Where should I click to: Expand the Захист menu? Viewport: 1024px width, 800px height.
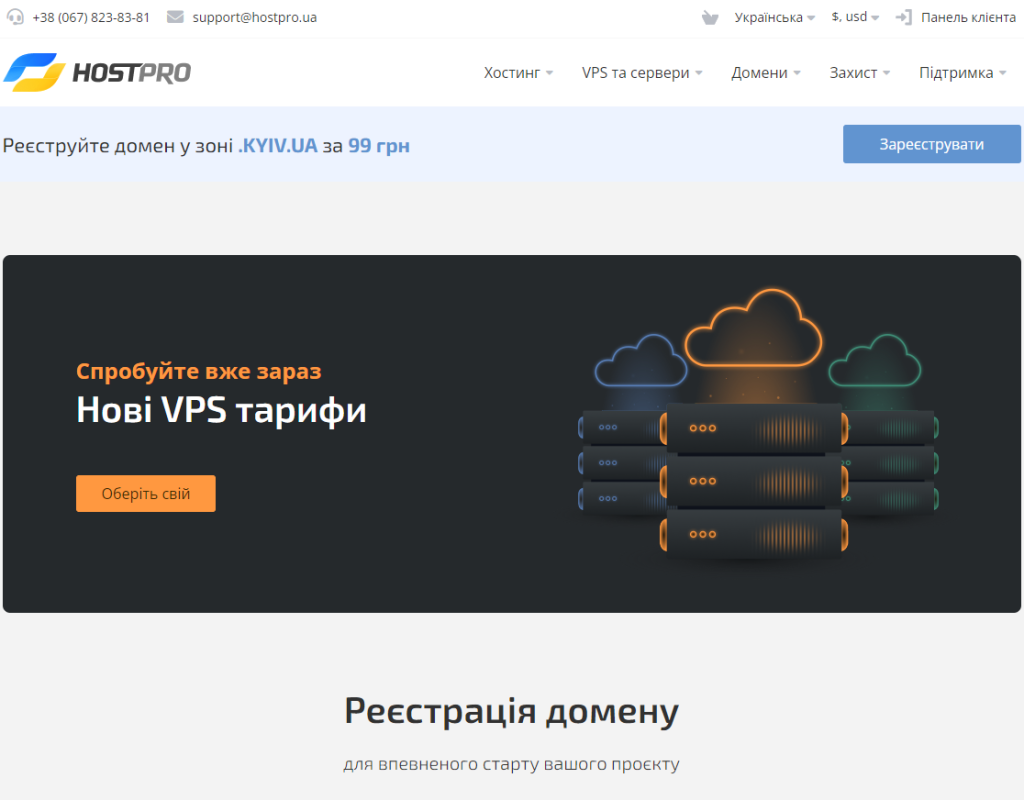click(x=859, y=73)
